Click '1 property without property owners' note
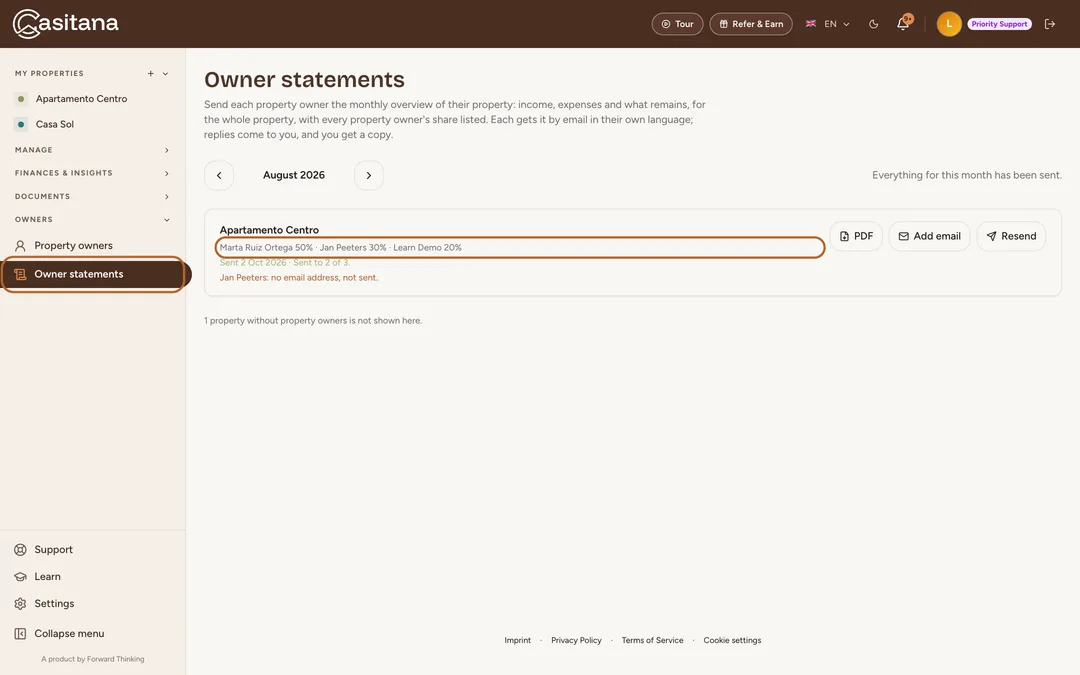The image size is (1080, 675). click(313, 320)
